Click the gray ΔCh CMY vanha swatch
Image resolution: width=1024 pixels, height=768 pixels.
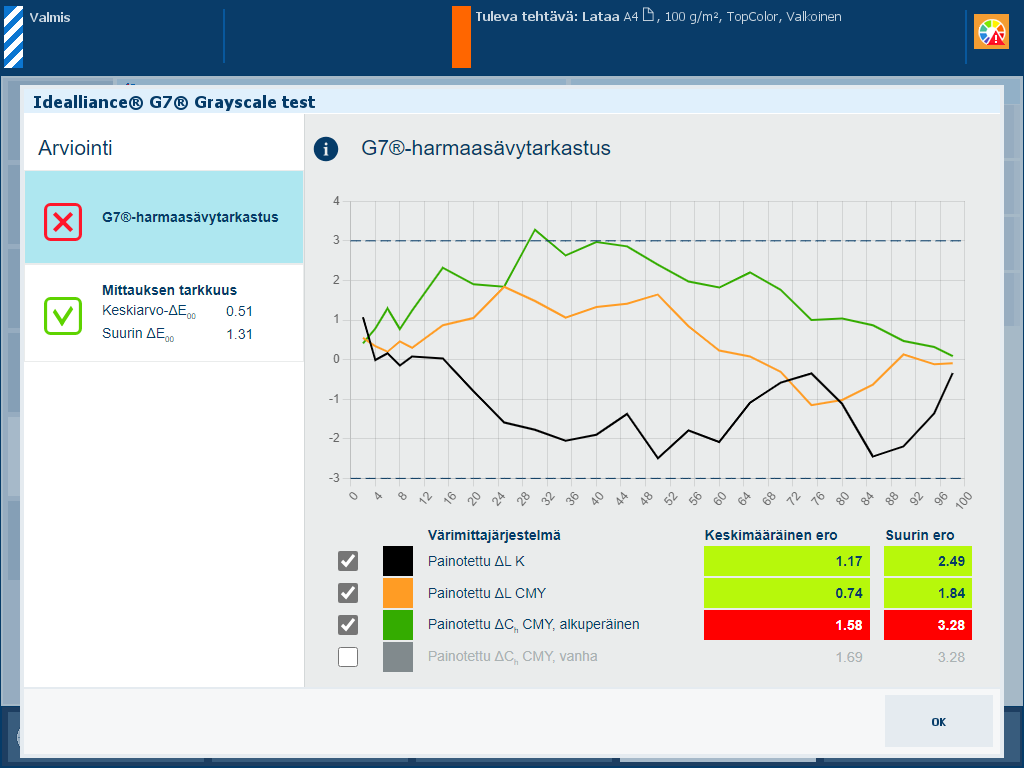(x=398, y=657)
